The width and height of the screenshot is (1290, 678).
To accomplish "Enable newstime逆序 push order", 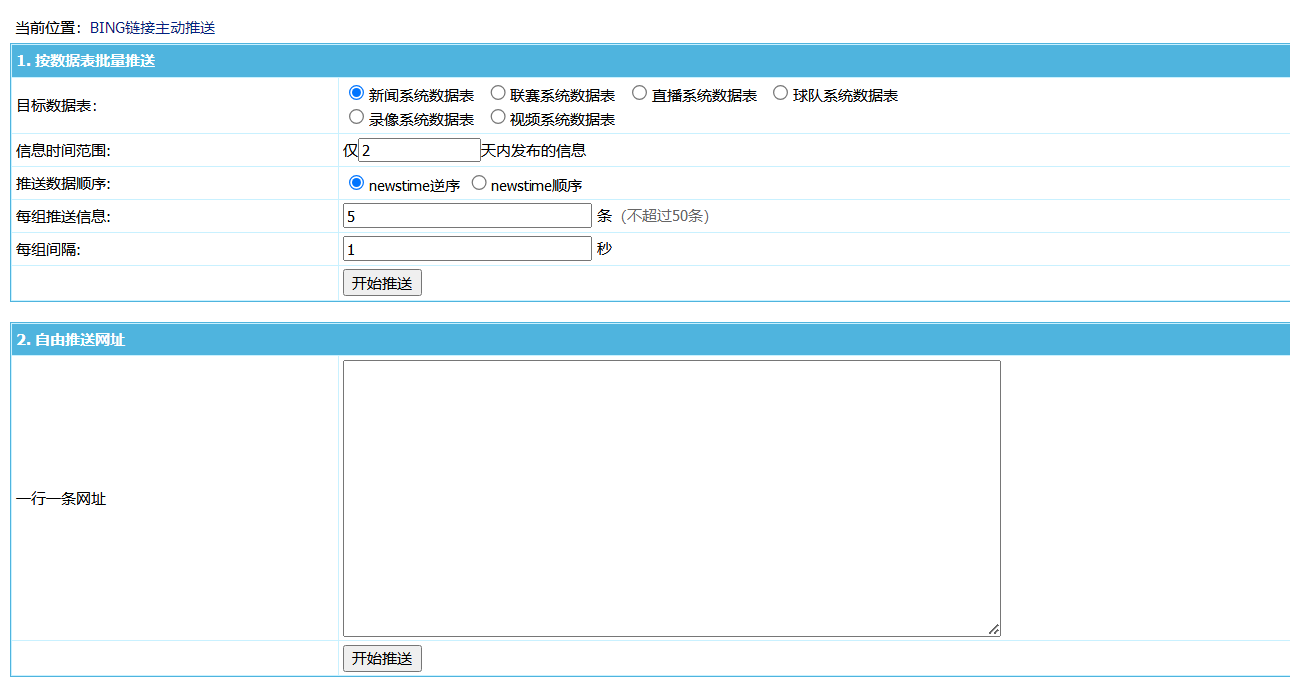I will point(357,182).
